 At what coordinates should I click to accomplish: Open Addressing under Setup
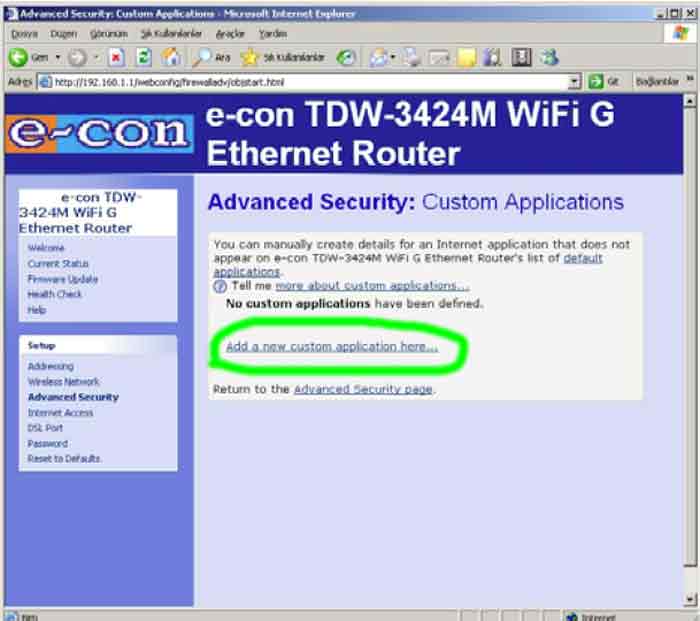click(x=50, y=366)
